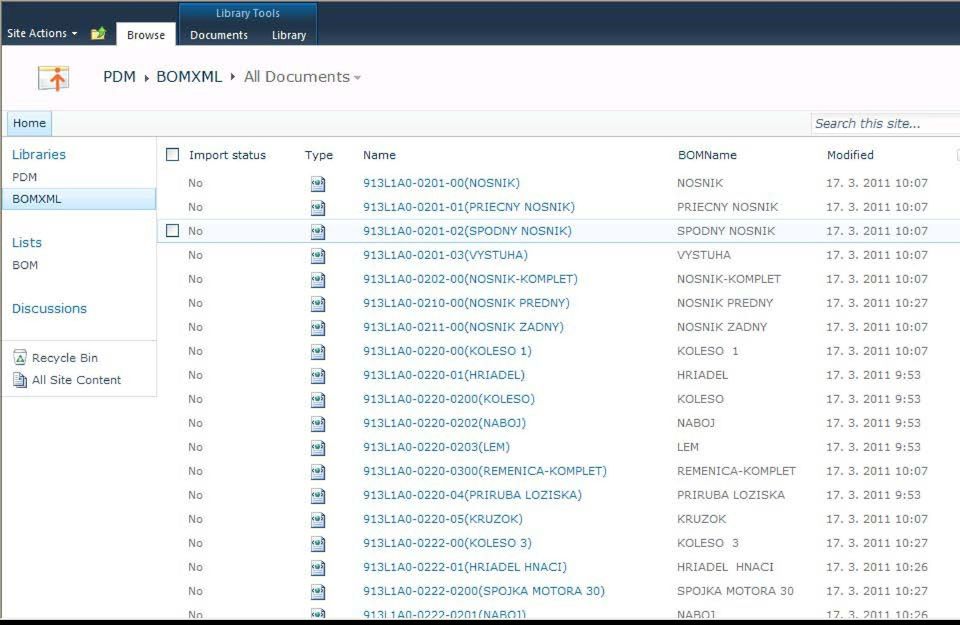960x625 pixels.
Task: Click the site logo icon beside PDM
Action: pos(53,78)
